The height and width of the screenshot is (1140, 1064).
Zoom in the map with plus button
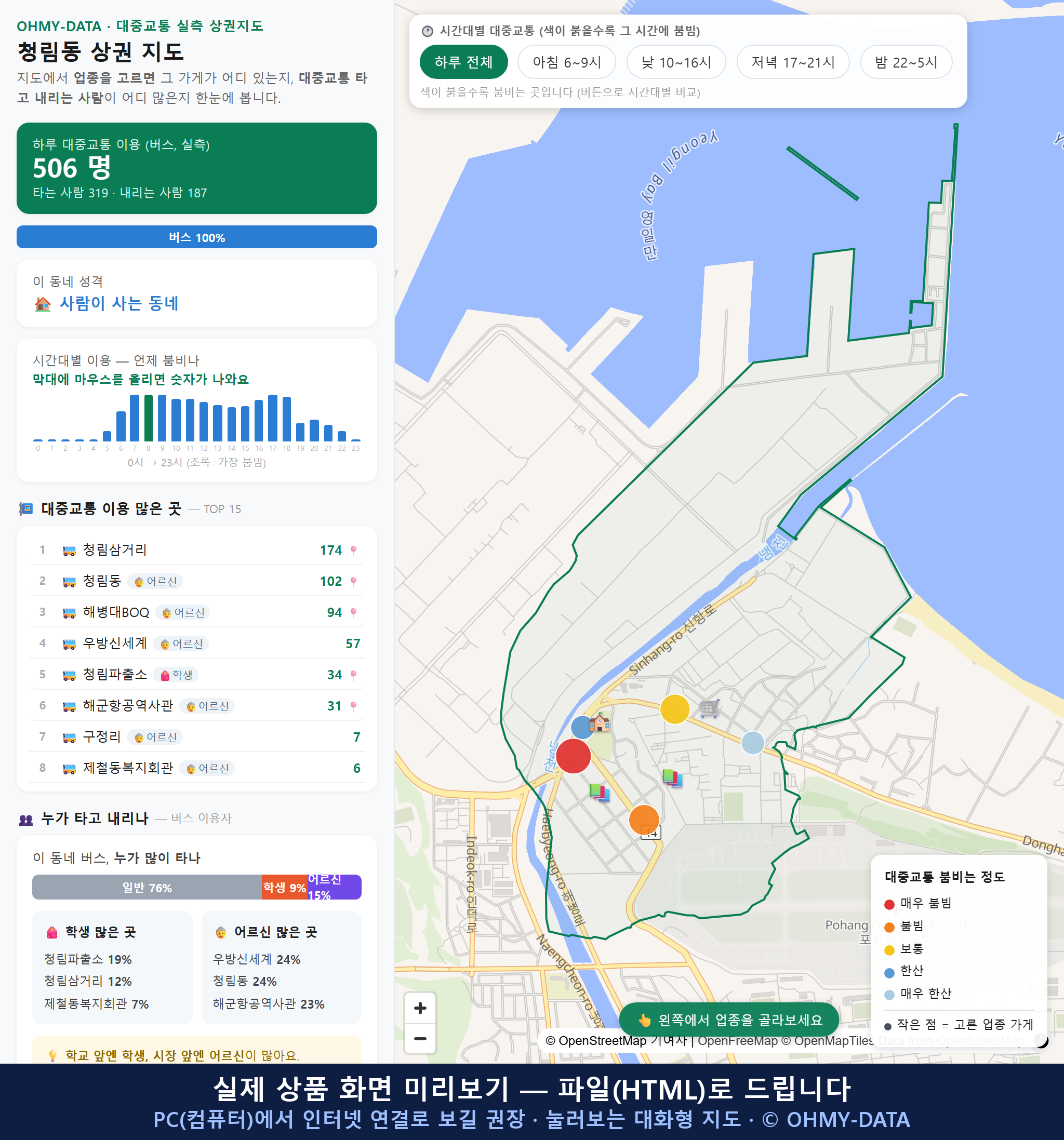click(x=420, y=1008)
